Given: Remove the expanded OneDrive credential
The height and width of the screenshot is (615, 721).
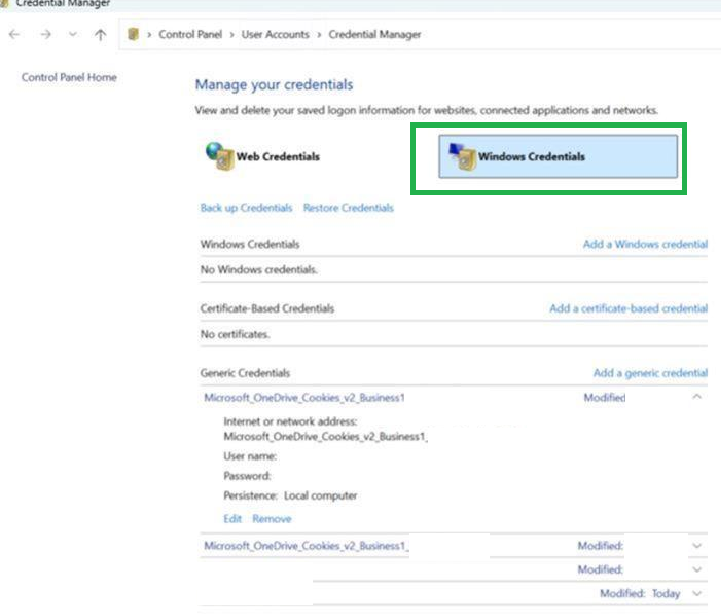Looking at the screenshot, I should tap(272, 519).
